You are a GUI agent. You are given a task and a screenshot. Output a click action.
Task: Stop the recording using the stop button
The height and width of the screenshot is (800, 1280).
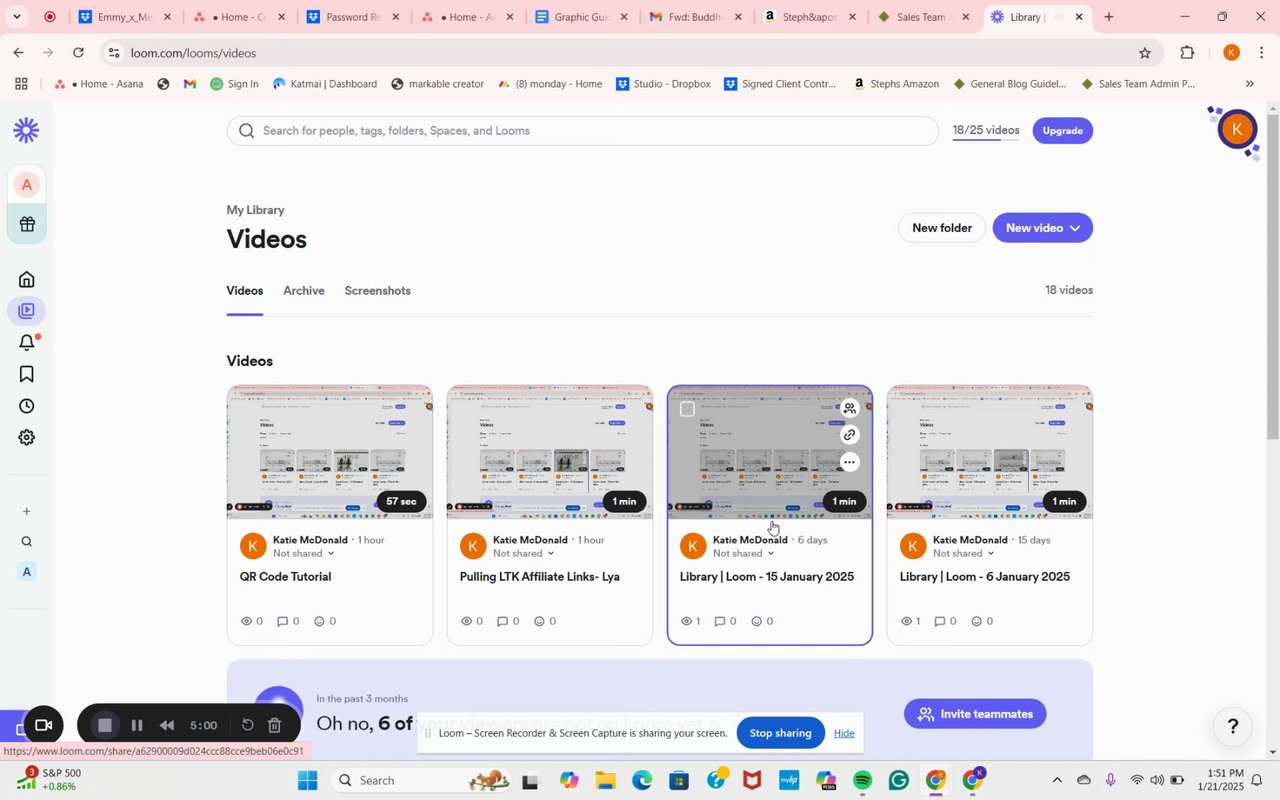coord(104,725)
